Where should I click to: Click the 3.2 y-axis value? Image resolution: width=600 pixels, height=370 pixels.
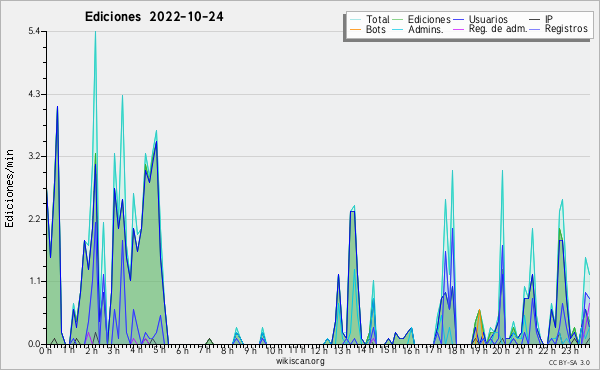(34, 156)
